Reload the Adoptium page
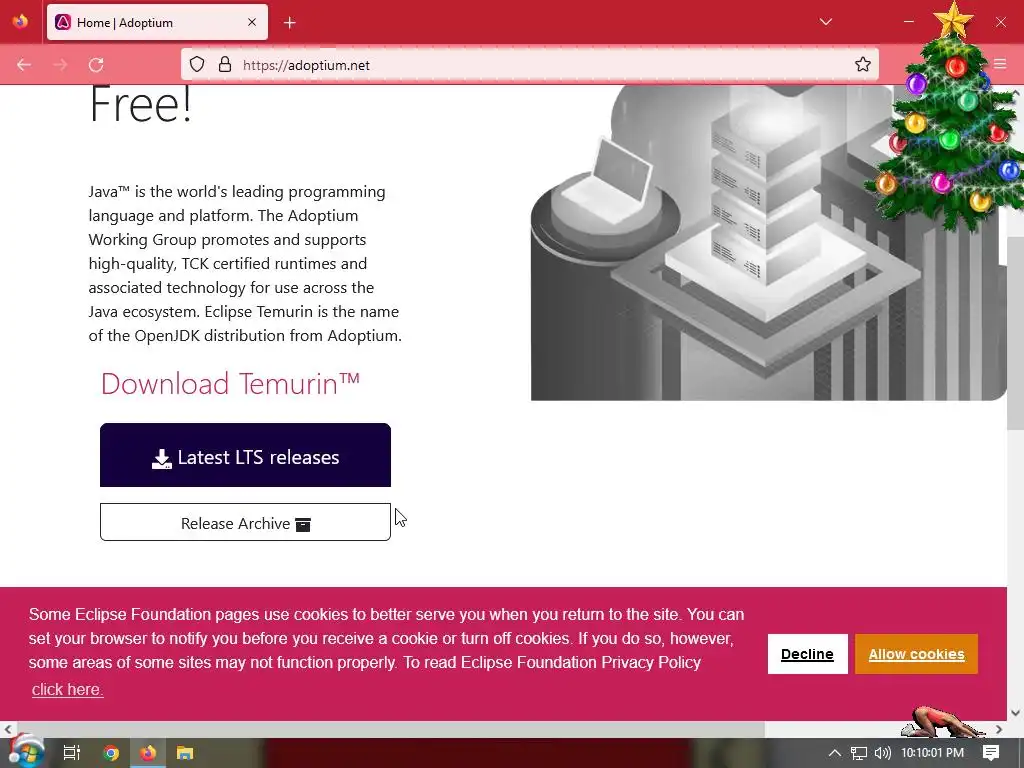The width and height of the screenshot is (1024, 768). (x=96, y=65)
